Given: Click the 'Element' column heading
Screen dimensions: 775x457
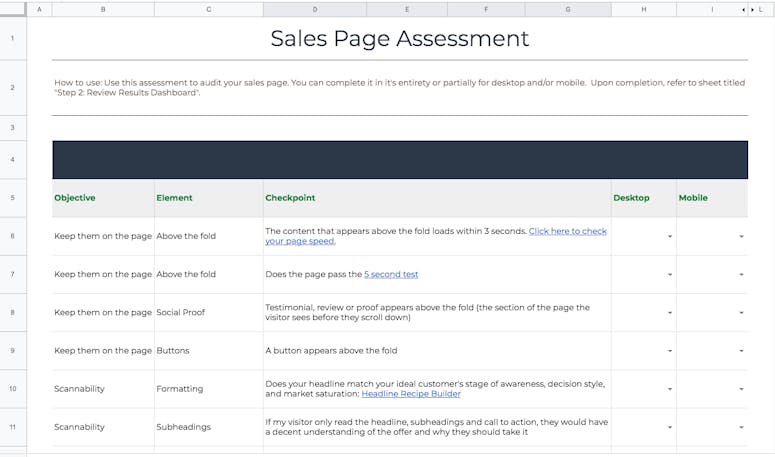Looking at the screenshot, I should coord(174,198).
